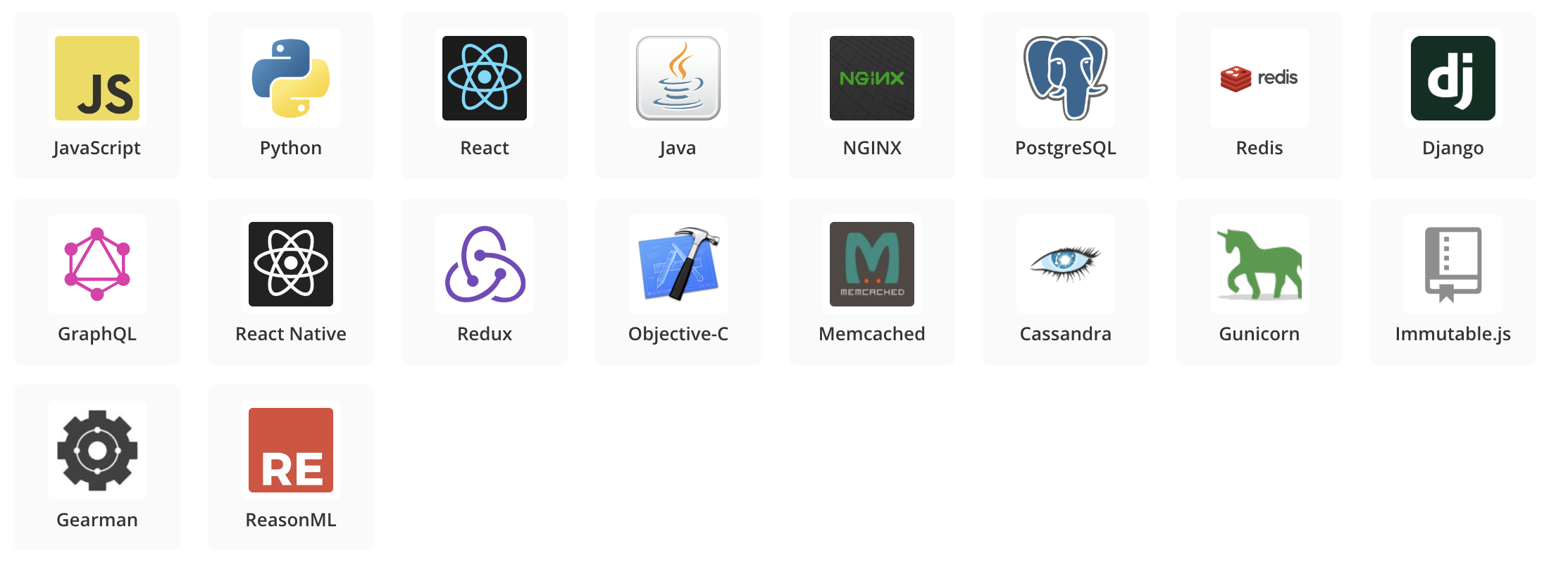The height and width of the screenshot is (565, 1568).
Task: Click the Objective-C hammer blueprint icon
Action: click(x=678, y=264)
